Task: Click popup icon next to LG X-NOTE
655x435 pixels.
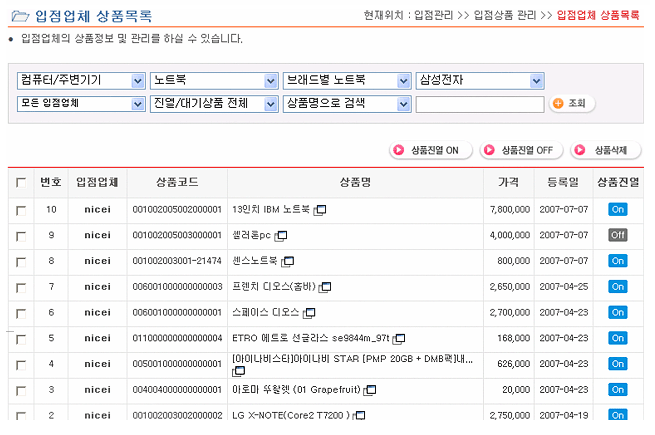Action: point(358,415)
